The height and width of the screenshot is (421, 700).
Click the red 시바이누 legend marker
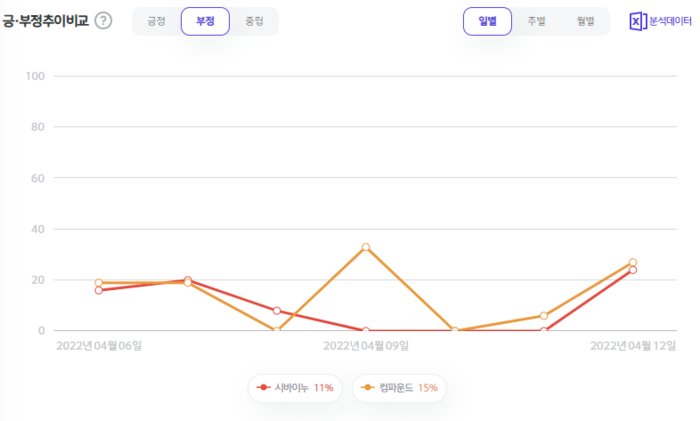click(x=263, y=387)
